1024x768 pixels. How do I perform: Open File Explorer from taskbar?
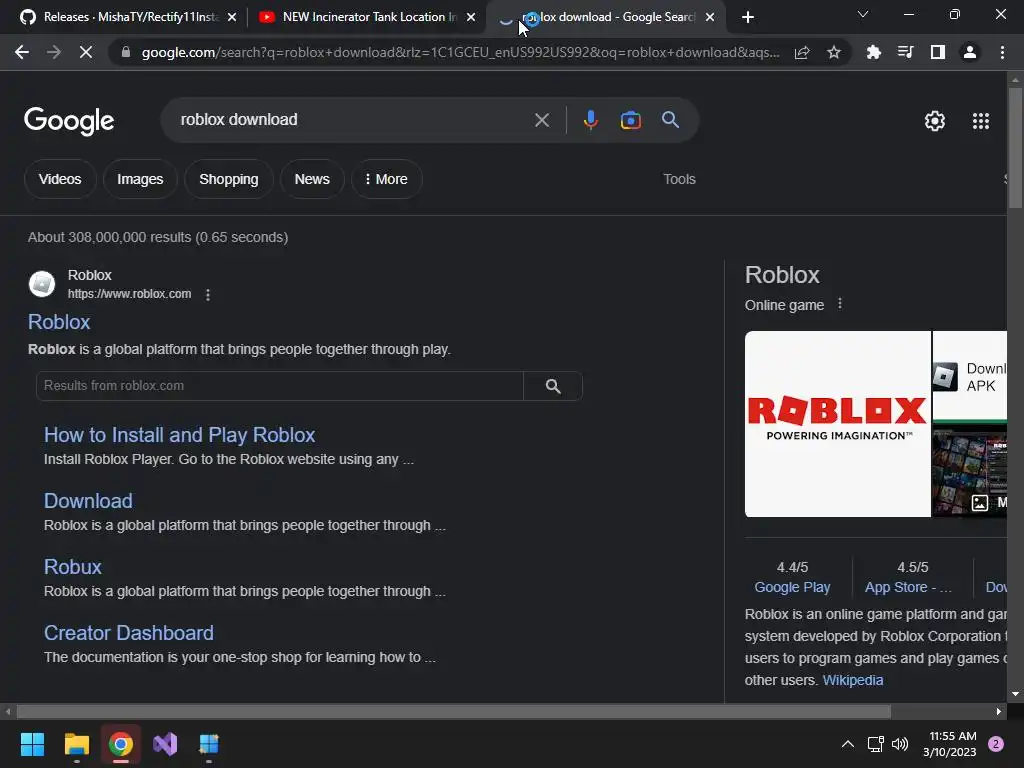(x=76, y=744)
